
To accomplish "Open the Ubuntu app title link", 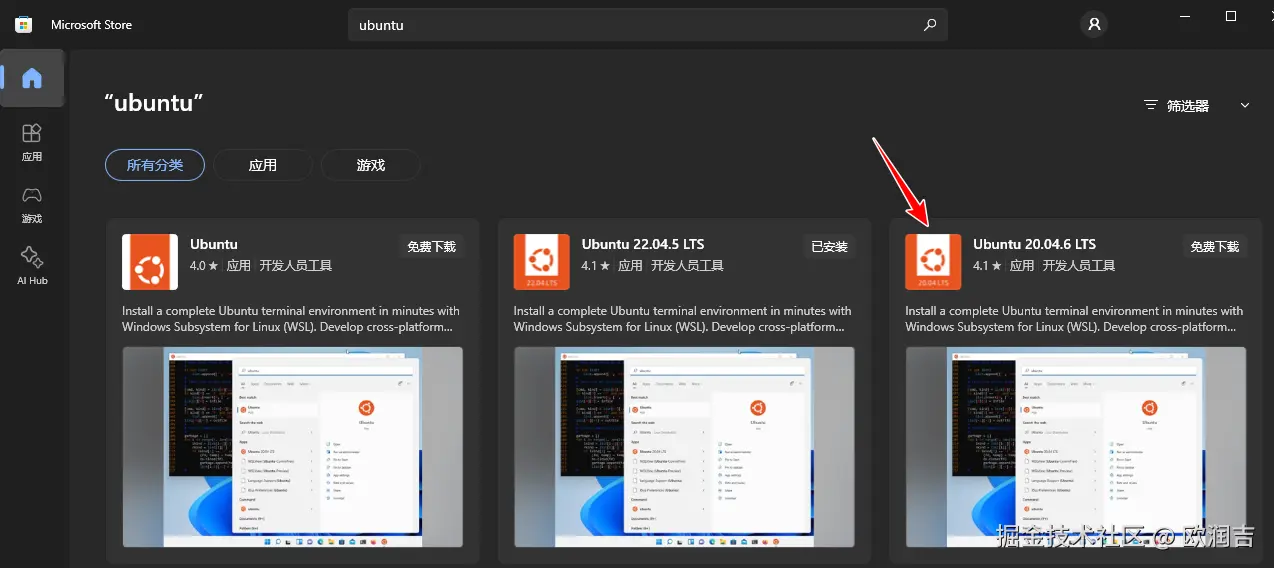I will click(214, 244).
